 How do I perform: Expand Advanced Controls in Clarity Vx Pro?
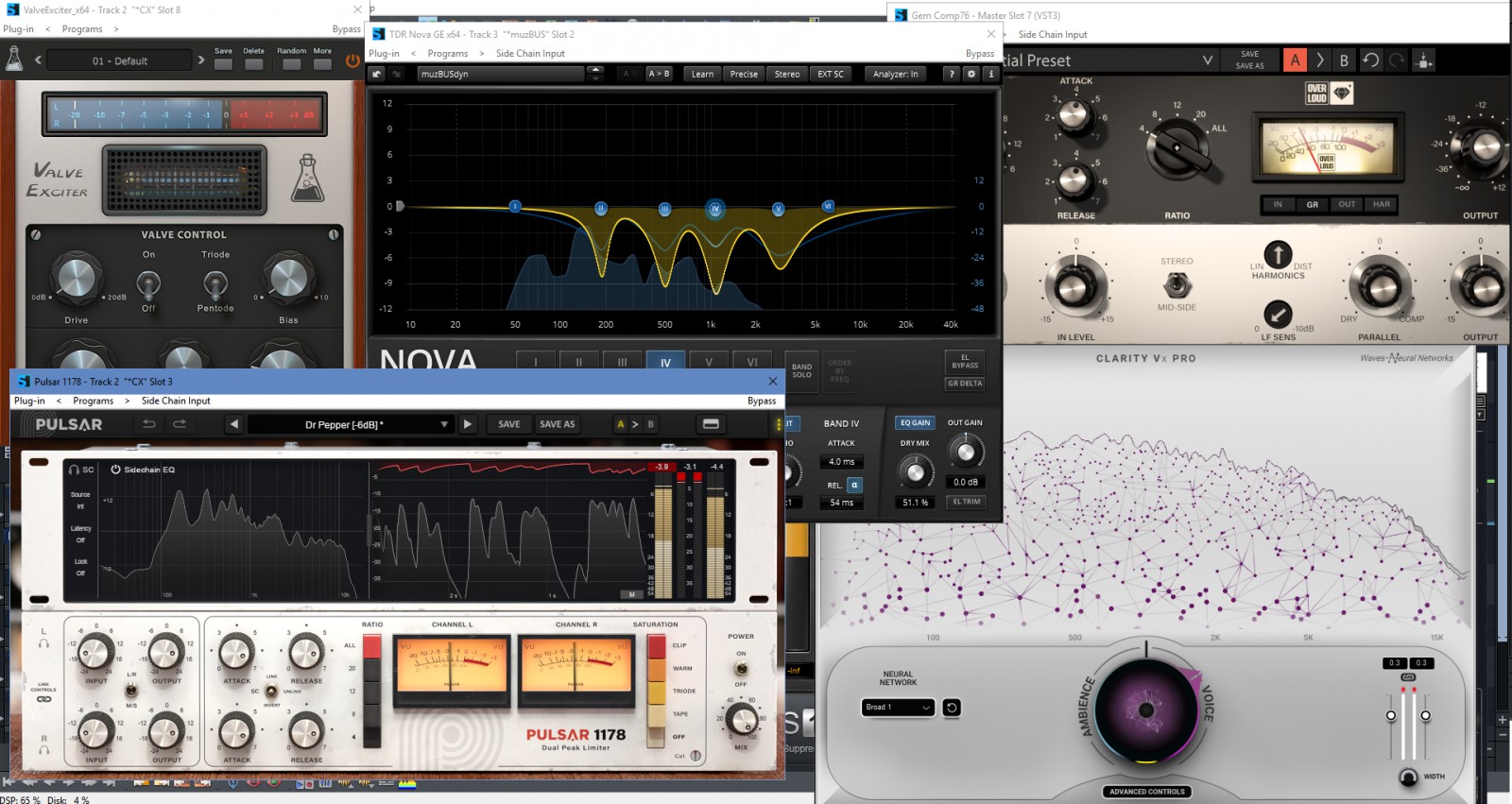tap(1147, 792)
